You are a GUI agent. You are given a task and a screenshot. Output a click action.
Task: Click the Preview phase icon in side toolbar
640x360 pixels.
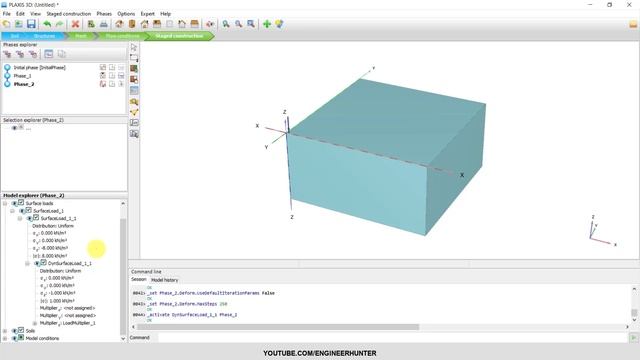pyautogui.click(x=134, y=102)
